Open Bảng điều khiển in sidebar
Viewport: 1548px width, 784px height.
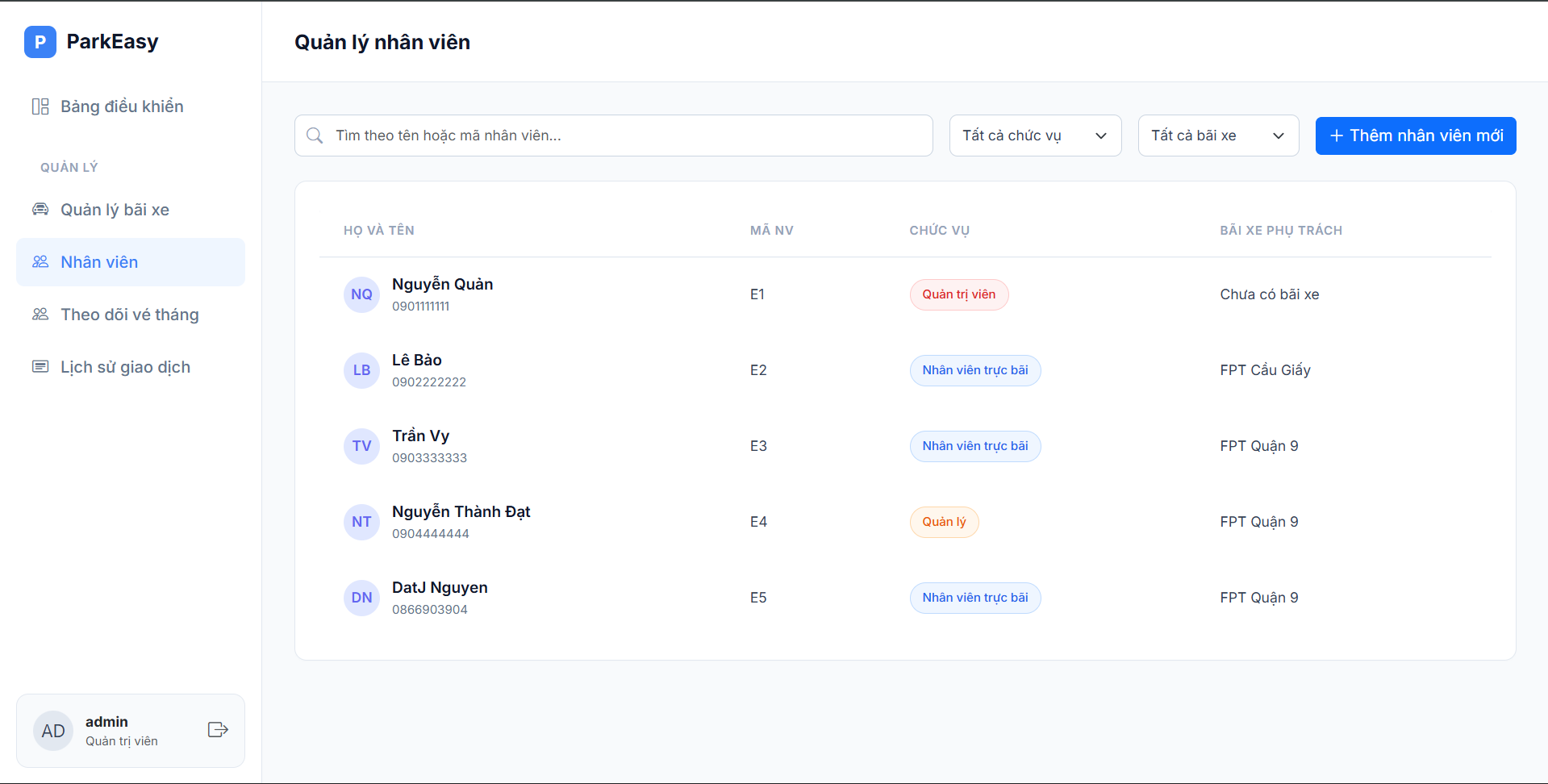click(x=122, y=106)
